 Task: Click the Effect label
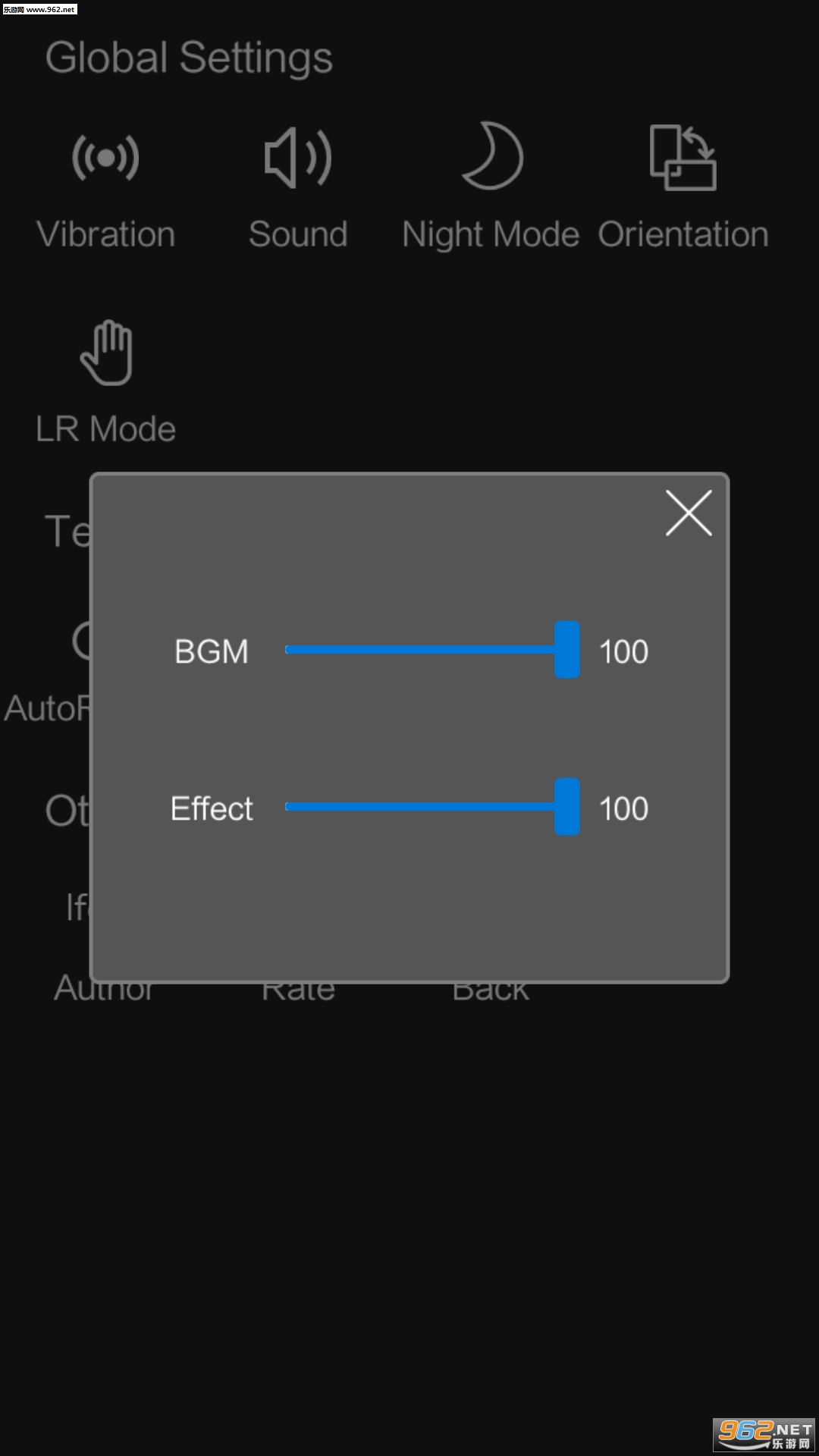coord(212,809)
